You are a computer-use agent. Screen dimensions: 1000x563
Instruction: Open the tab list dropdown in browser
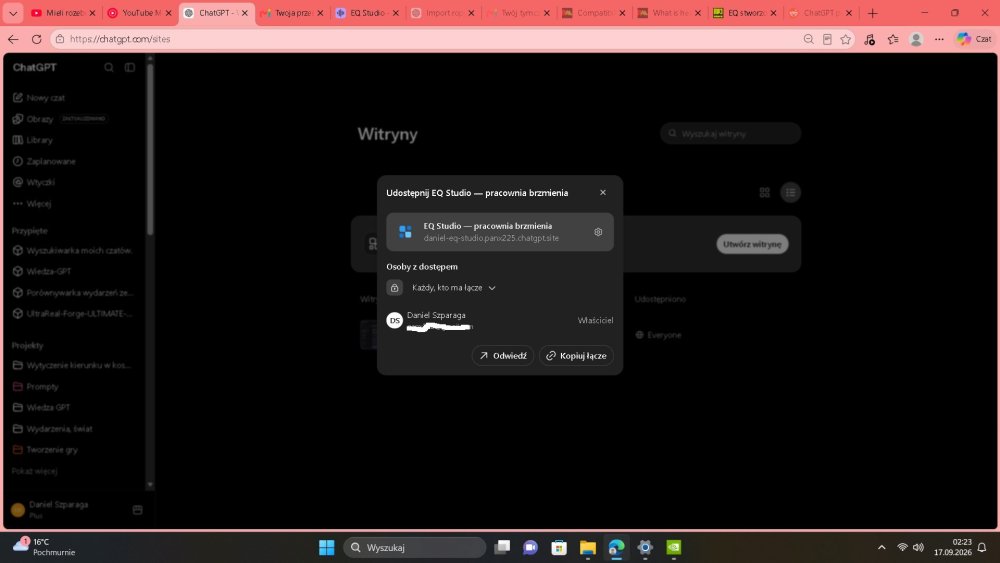click(13, 13)
